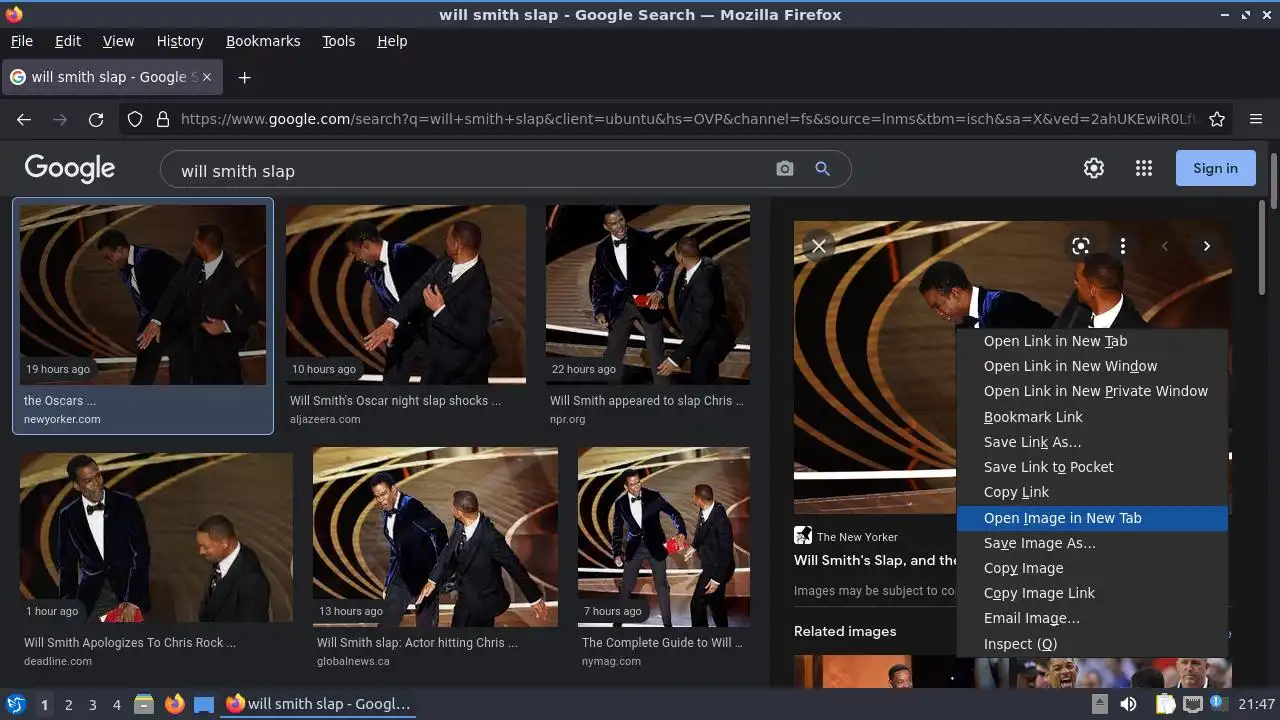1280x720 pixels.
Task: Click the Google logo
Action: click(x=70, y=168)
